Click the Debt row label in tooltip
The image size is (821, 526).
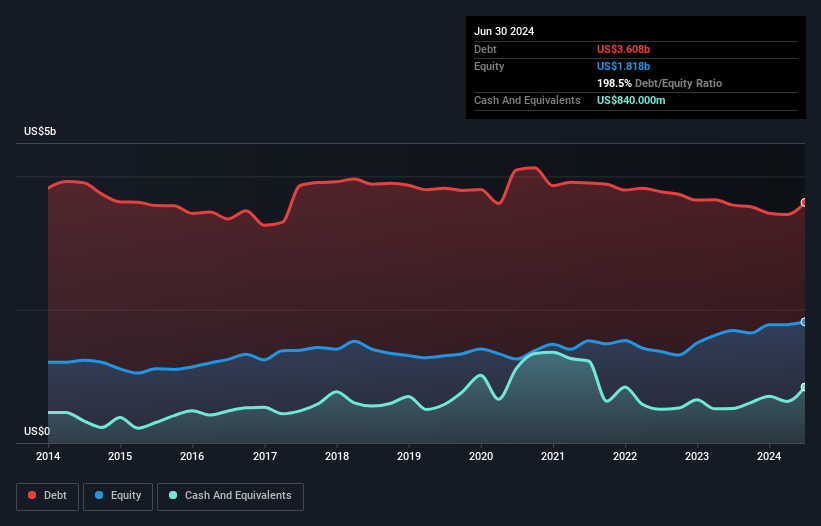pos(485,49)
